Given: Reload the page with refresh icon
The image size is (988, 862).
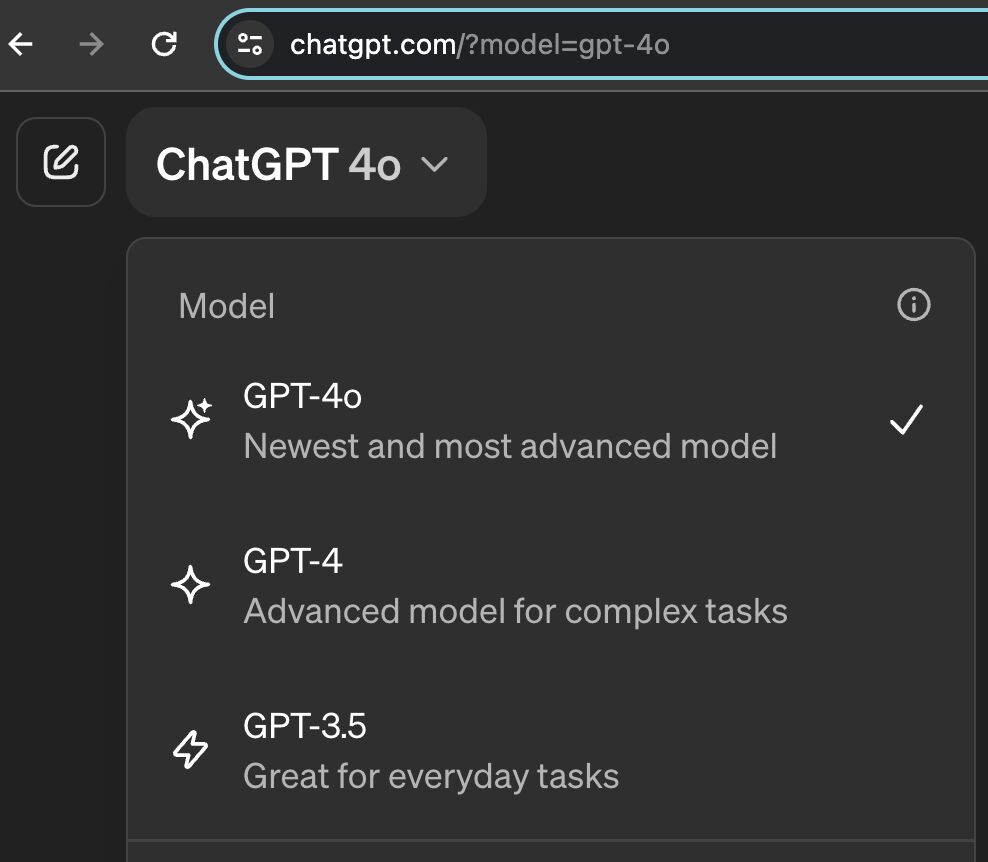Looking at the screenshot, I should pos(164,44).
